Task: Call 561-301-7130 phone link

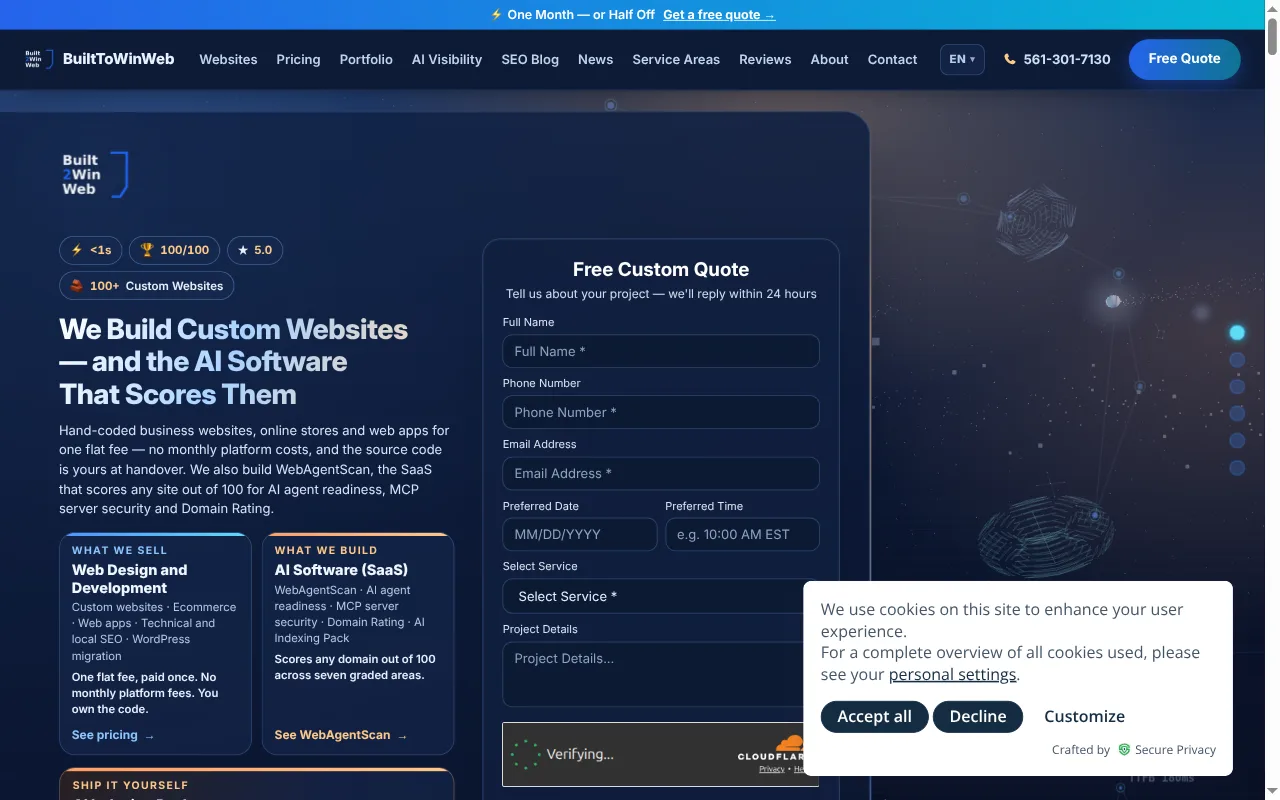Action: pos(1057,59)
